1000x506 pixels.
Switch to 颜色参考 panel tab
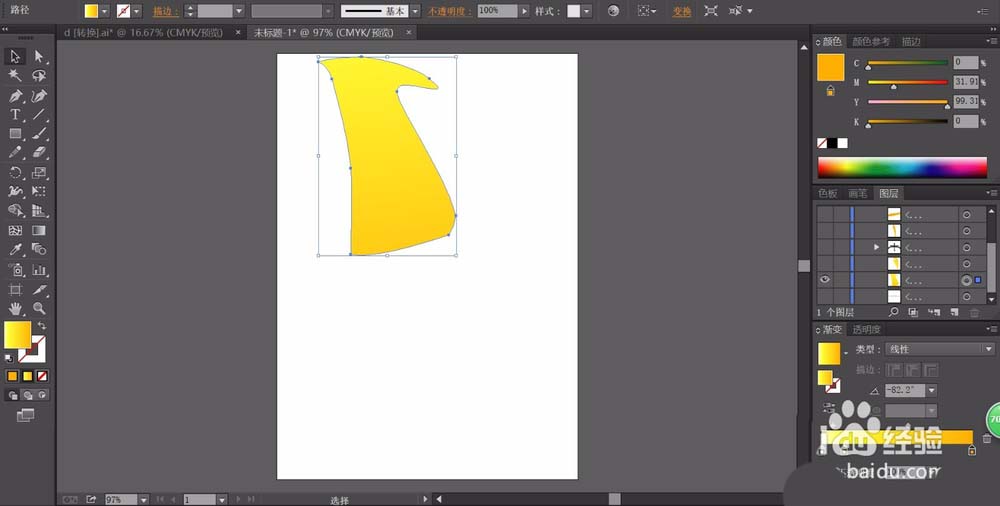(x=871, y=41)
